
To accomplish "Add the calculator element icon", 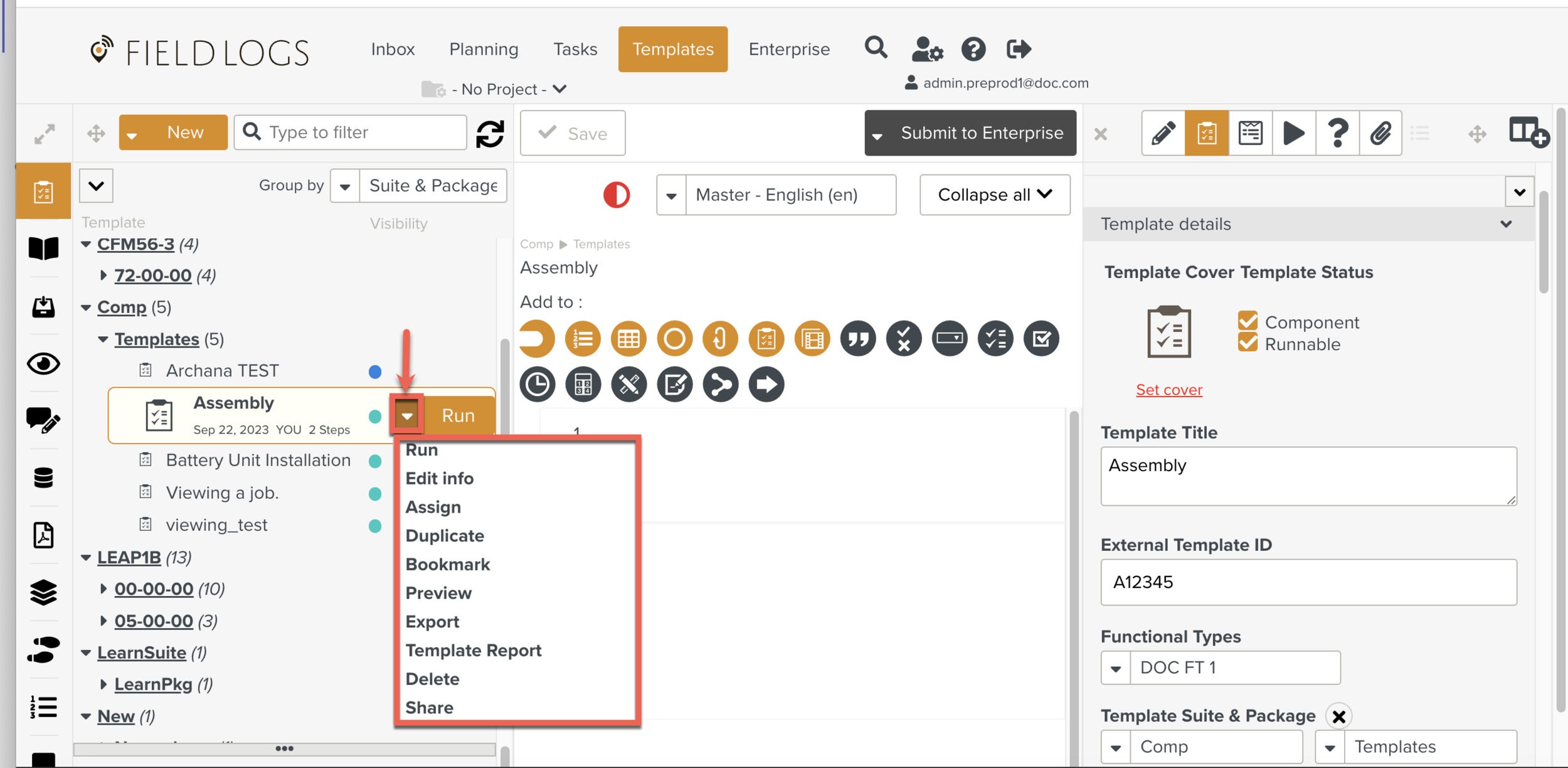I will pos(583,385).
